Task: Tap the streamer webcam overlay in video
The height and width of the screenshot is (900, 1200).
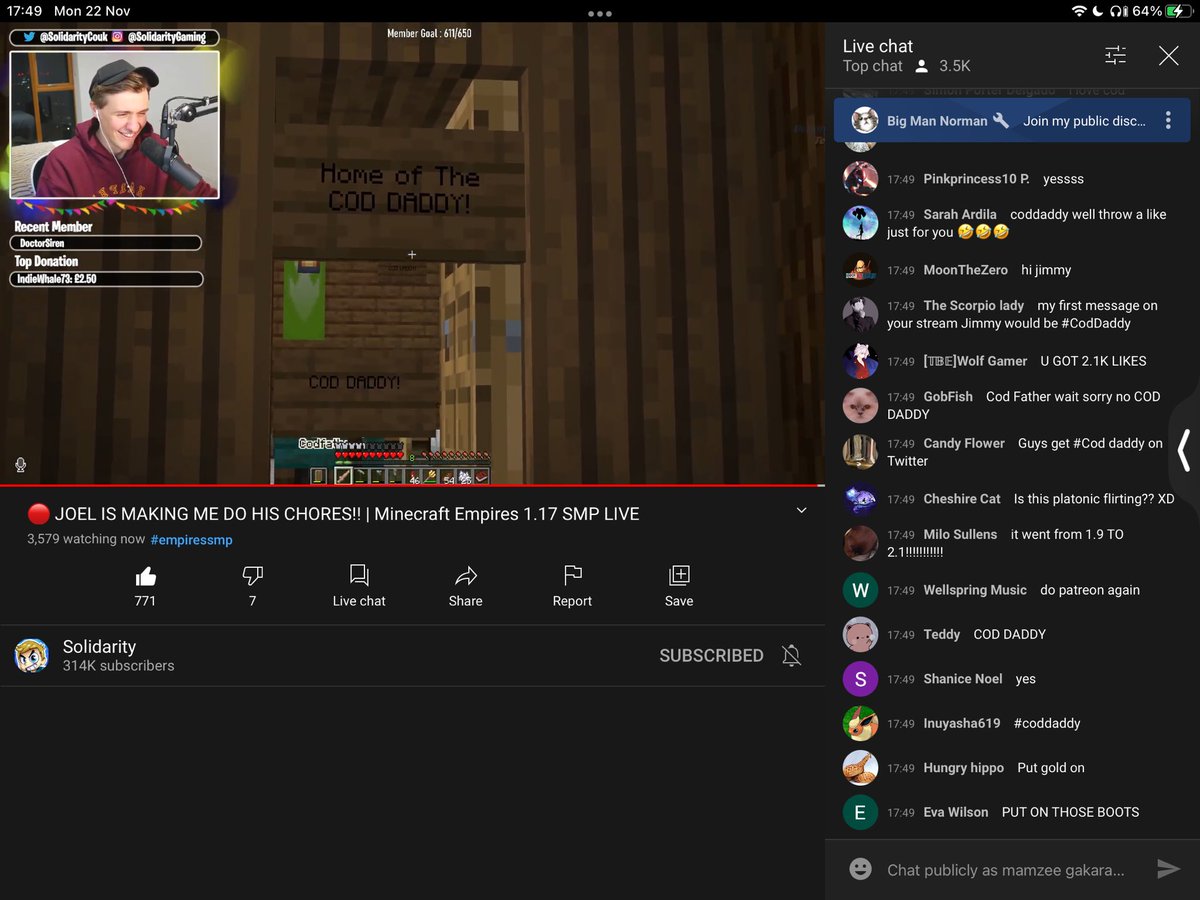Action: [114, 125]
